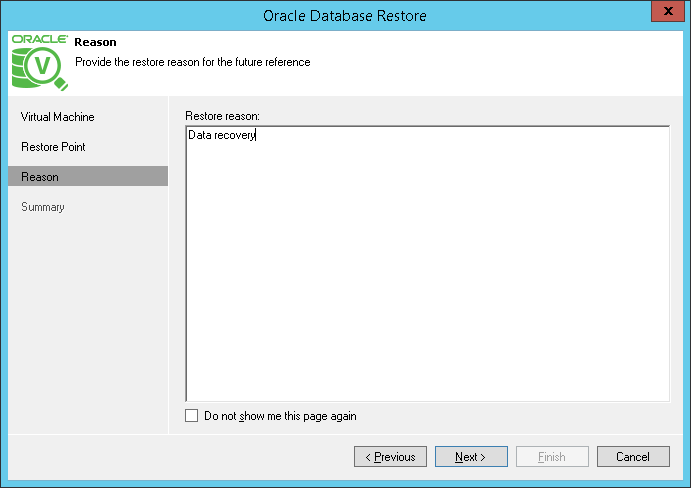Viewport: 691px width, 488px height.
Task: Go back with the Previous button
Action: click(x=390, y=456)
